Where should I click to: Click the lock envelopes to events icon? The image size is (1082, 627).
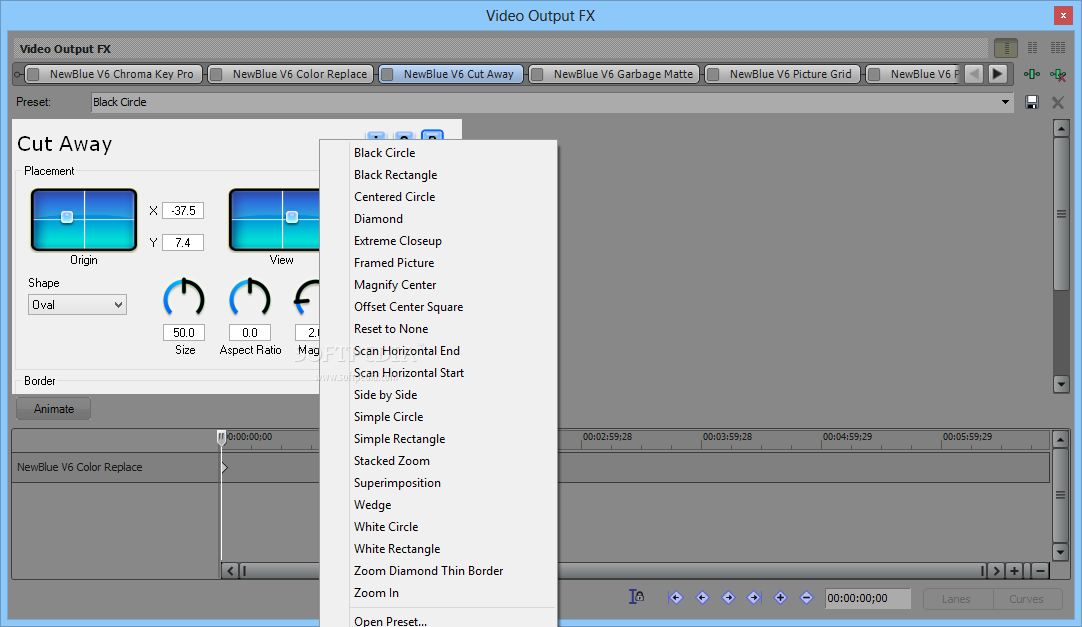pyautogui.click(x=636, y=597)
